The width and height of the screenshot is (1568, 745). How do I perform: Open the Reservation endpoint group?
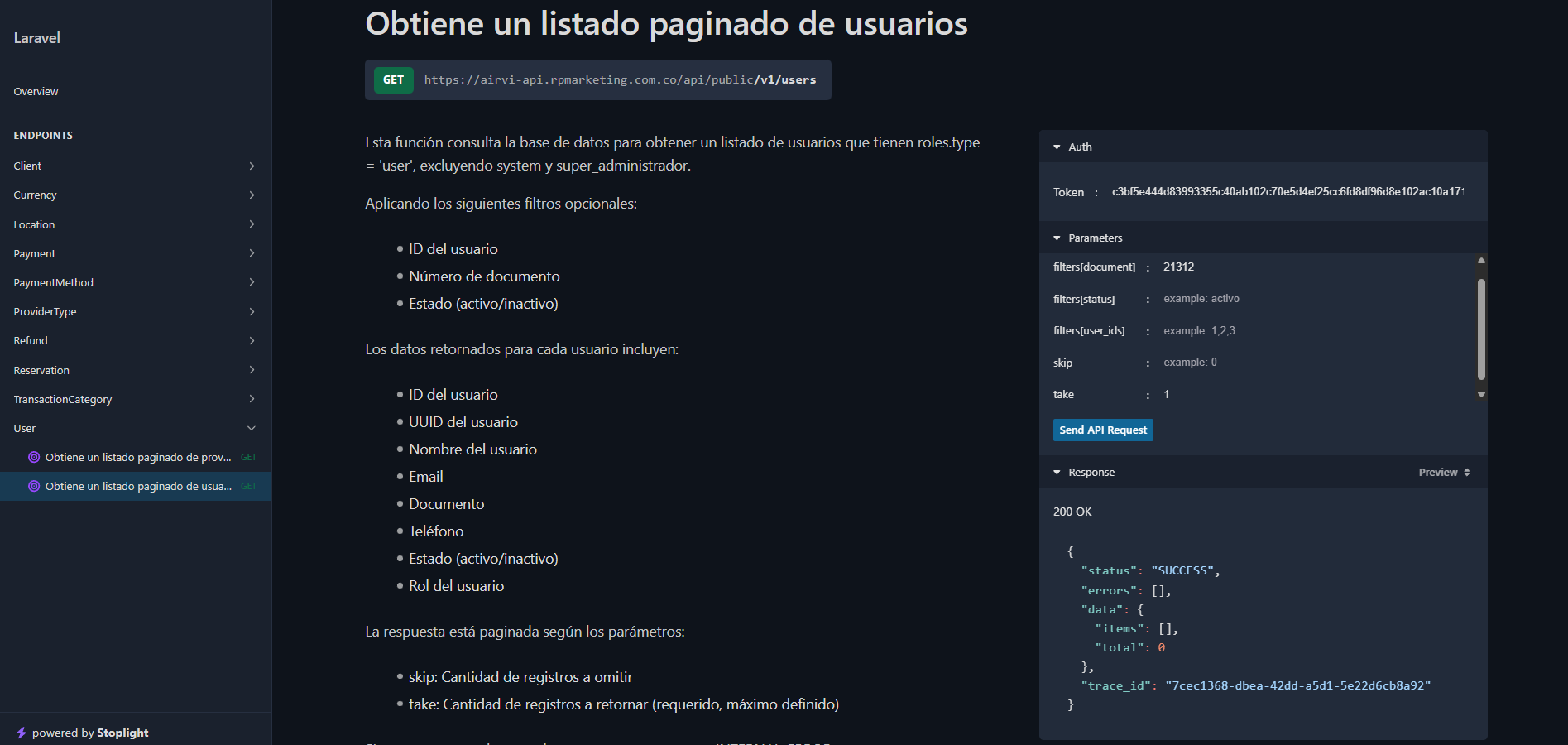pyautogui.click(x=41, y=370)
